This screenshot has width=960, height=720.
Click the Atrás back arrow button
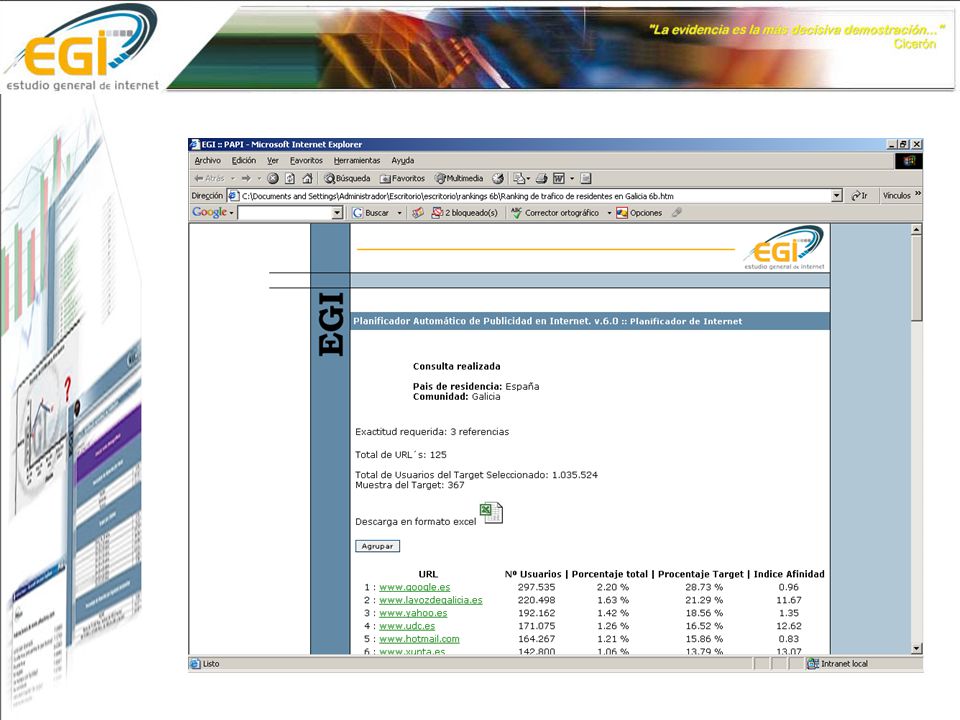[209, 178]
